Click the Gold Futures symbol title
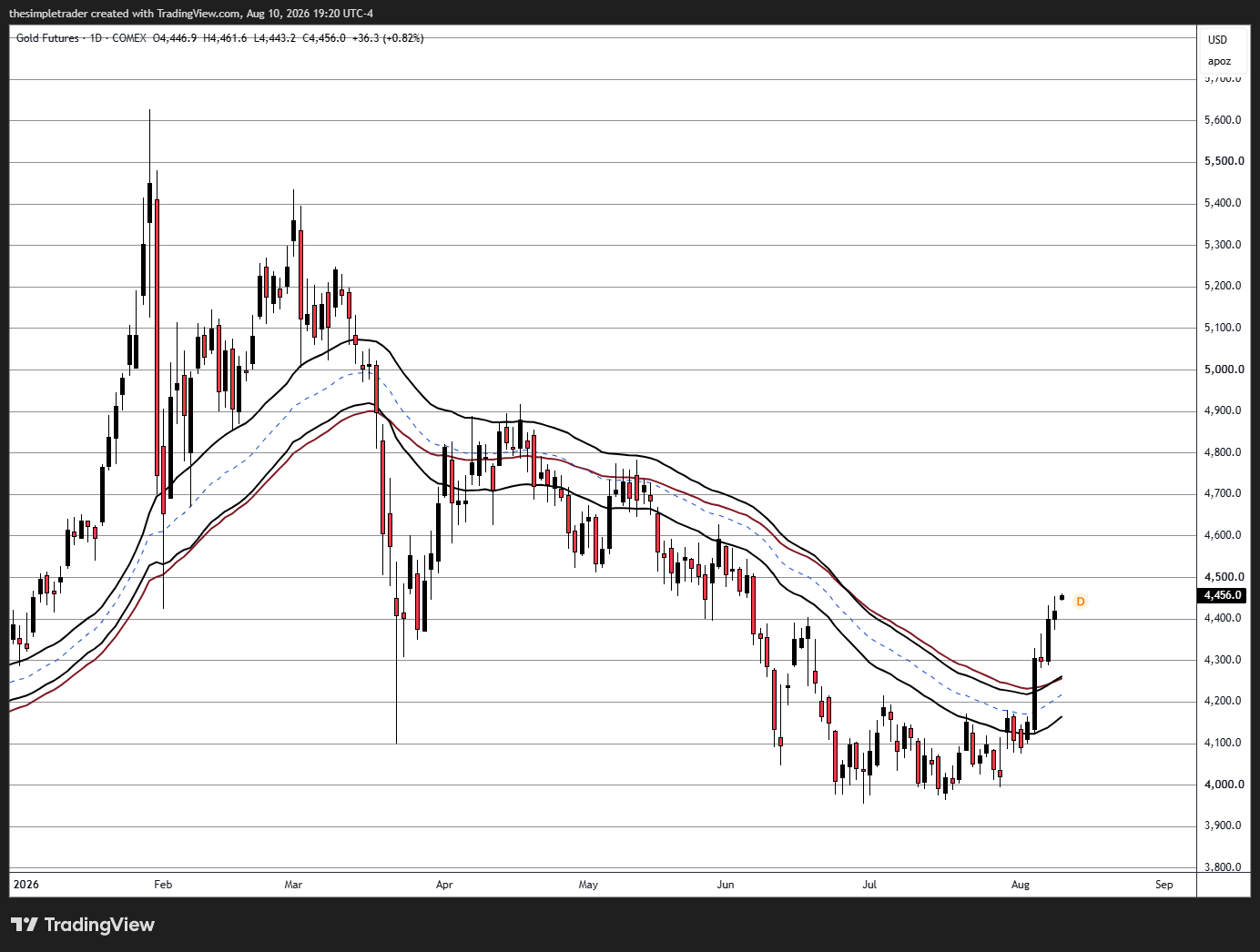The image size is (1260, 952). click(x=47, y=38)
